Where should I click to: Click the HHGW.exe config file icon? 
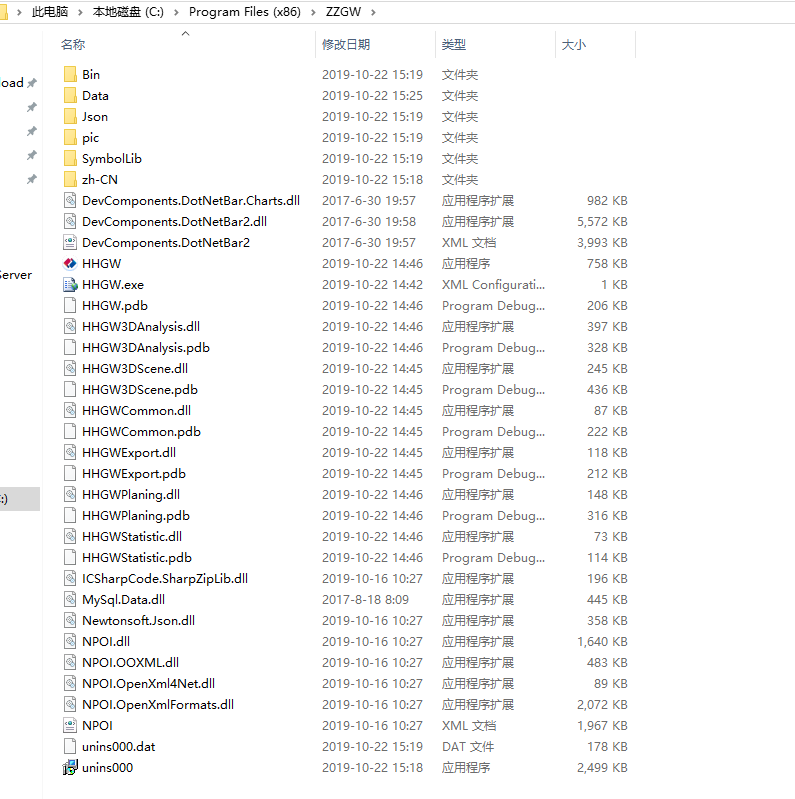pyautogui.click(x=70, y=284)
